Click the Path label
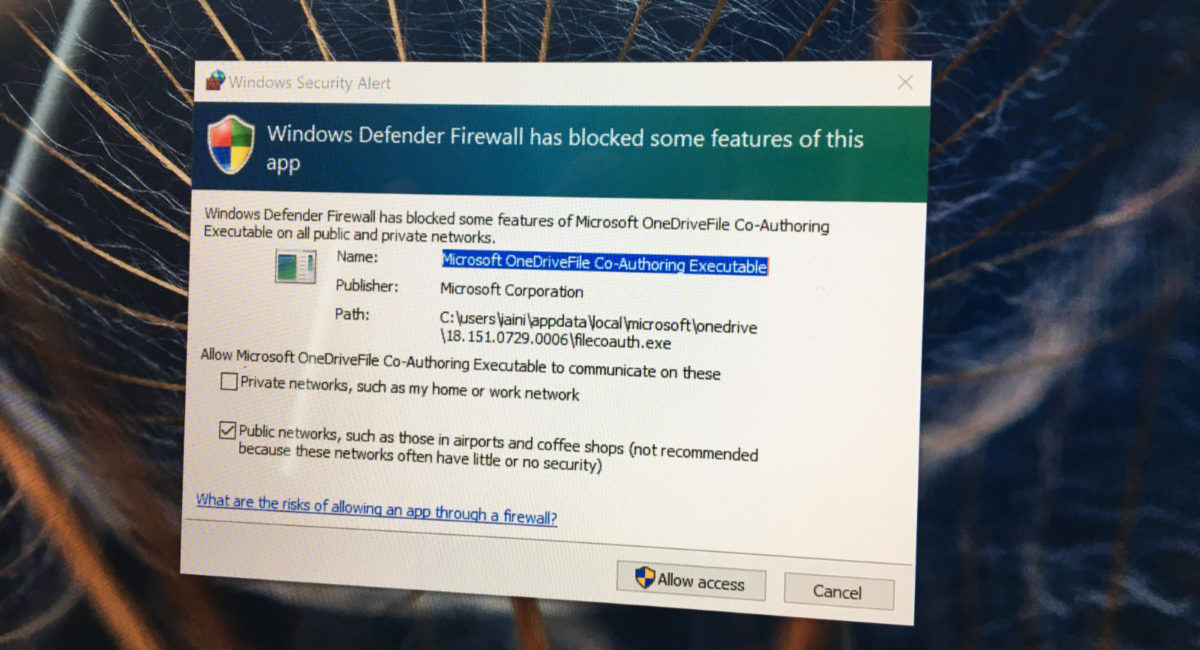 tap(353, 314)
